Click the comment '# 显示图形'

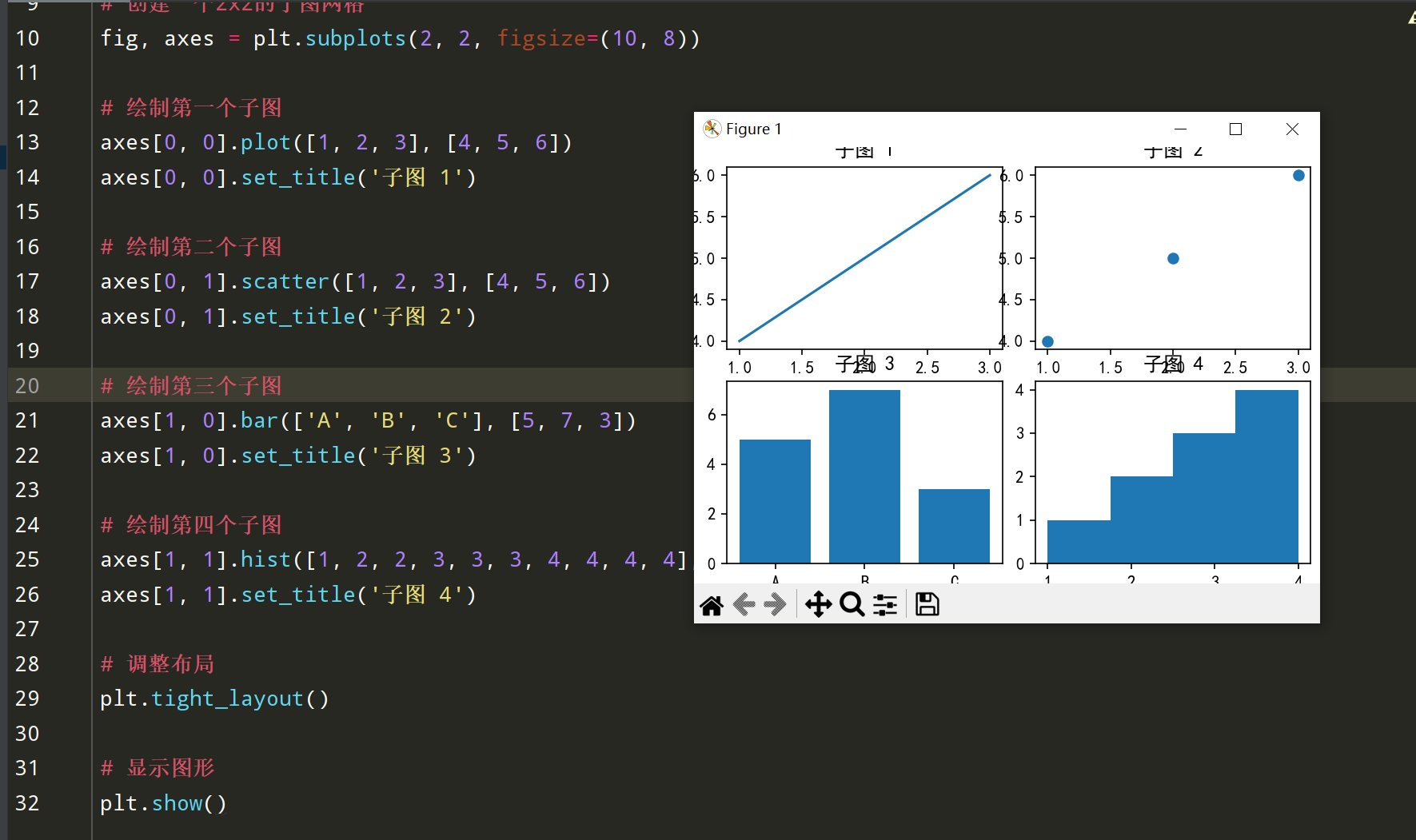coord(158,768)
